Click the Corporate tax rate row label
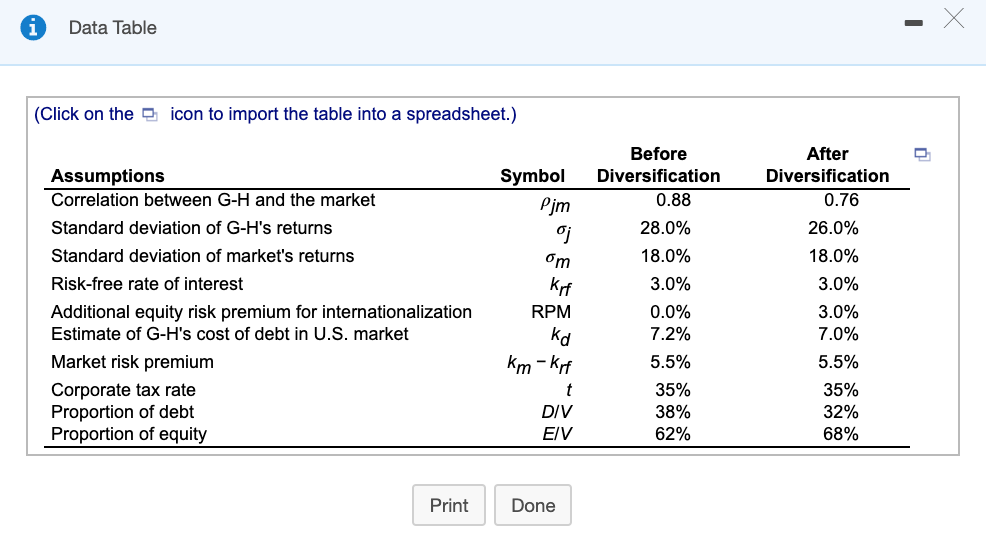Image resolution: width=986 pixels, height=540 pixels. (x=123, y=390)
